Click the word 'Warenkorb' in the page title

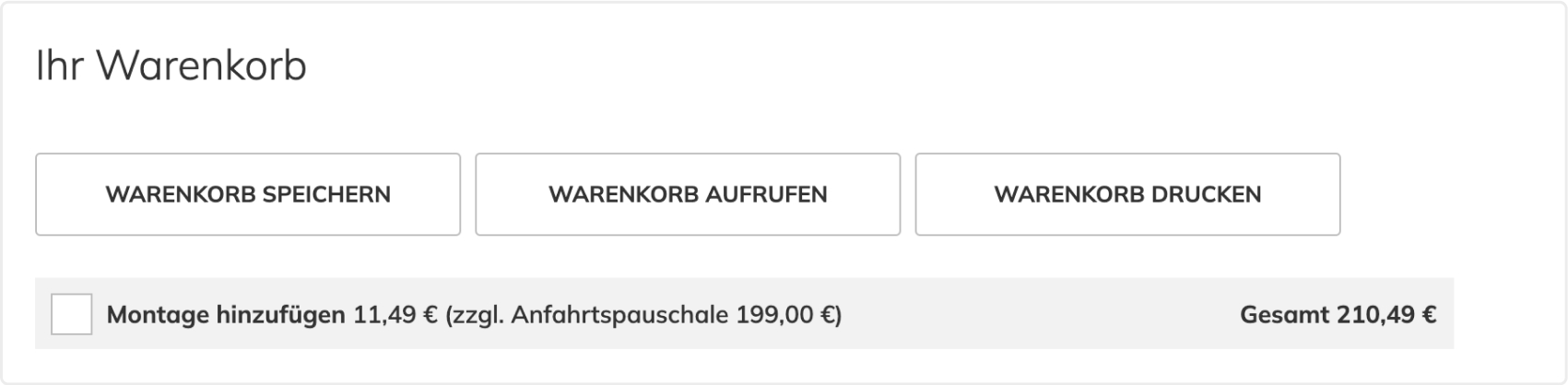coord(201,66)
